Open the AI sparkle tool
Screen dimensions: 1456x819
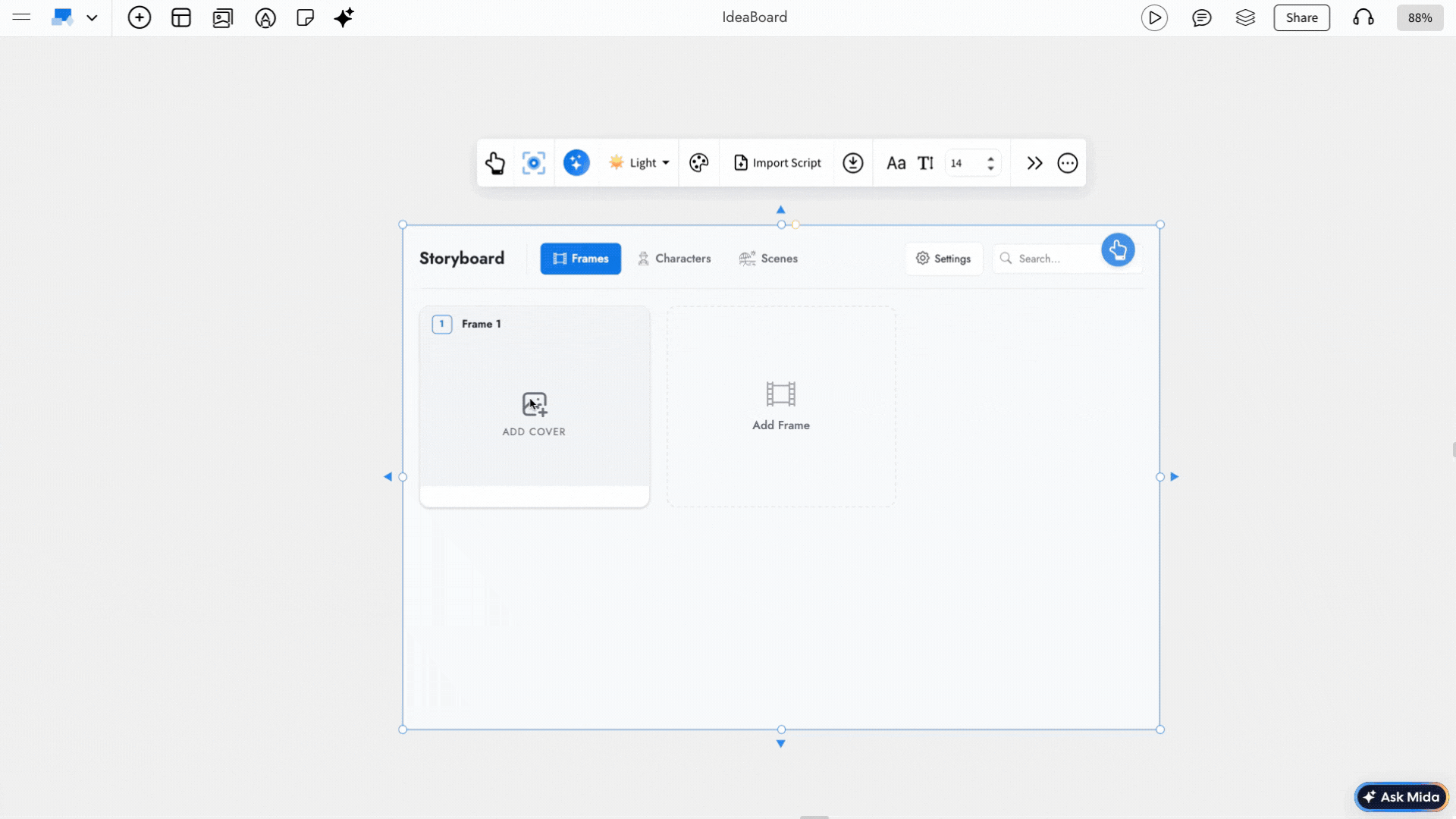click(344, 17)
